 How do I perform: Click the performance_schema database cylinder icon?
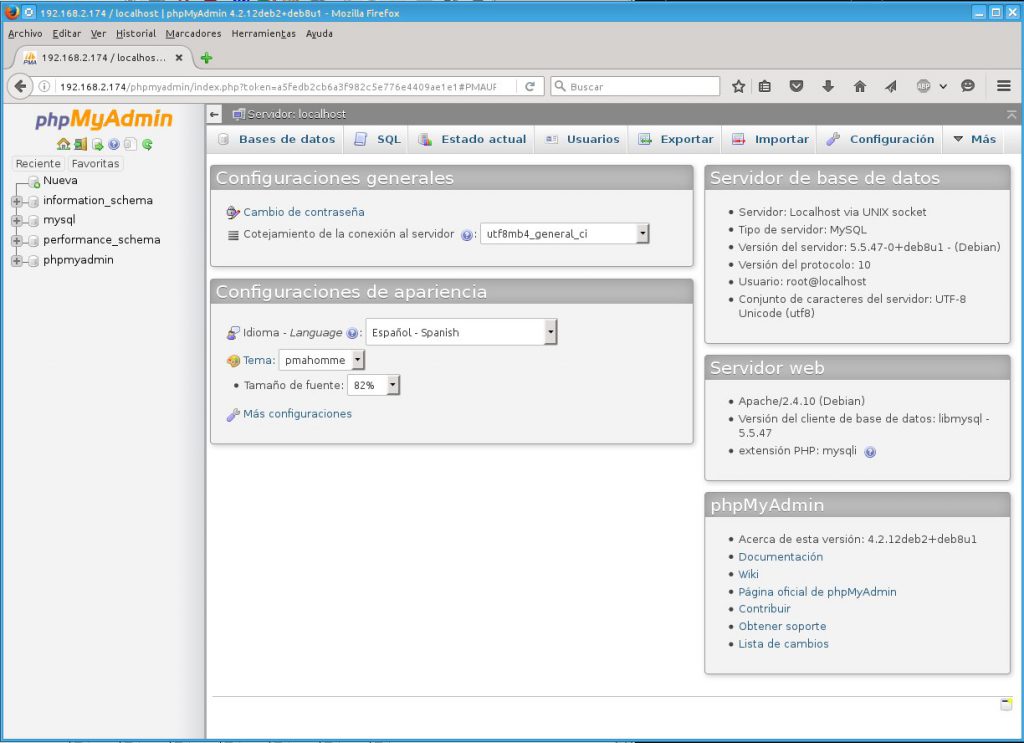tap(33, 240)
